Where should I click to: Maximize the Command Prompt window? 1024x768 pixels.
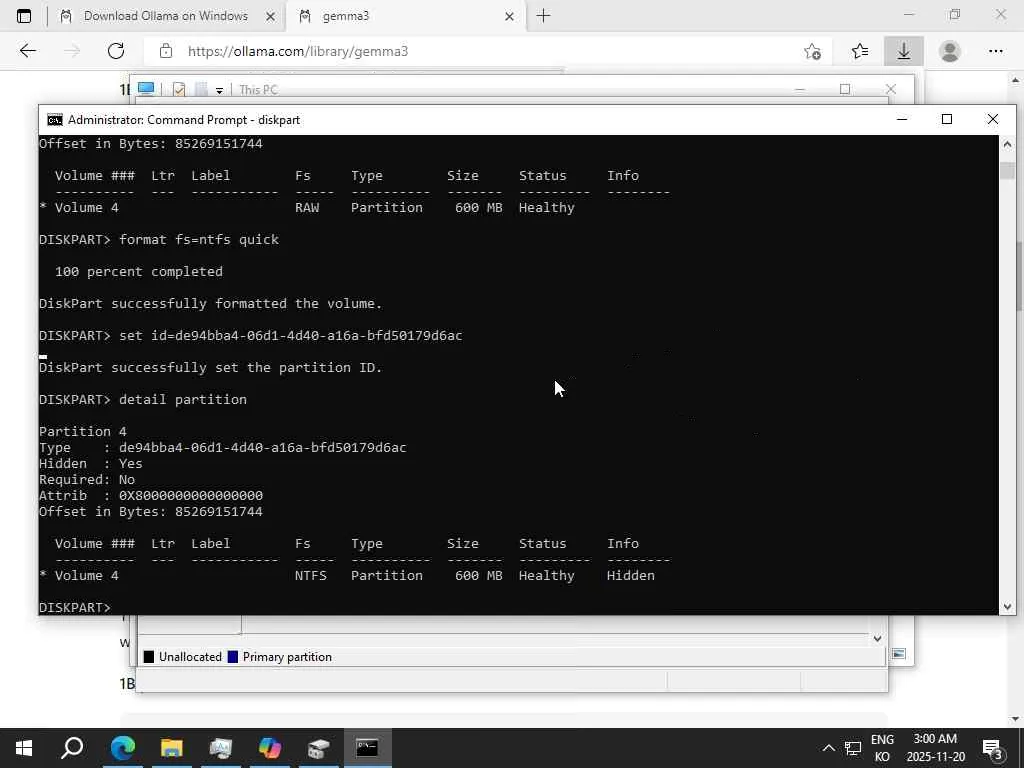947,120
